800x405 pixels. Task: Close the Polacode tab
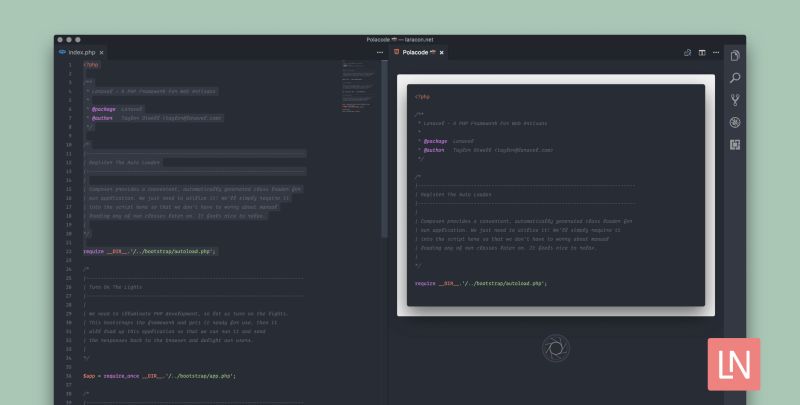(441, 53)
